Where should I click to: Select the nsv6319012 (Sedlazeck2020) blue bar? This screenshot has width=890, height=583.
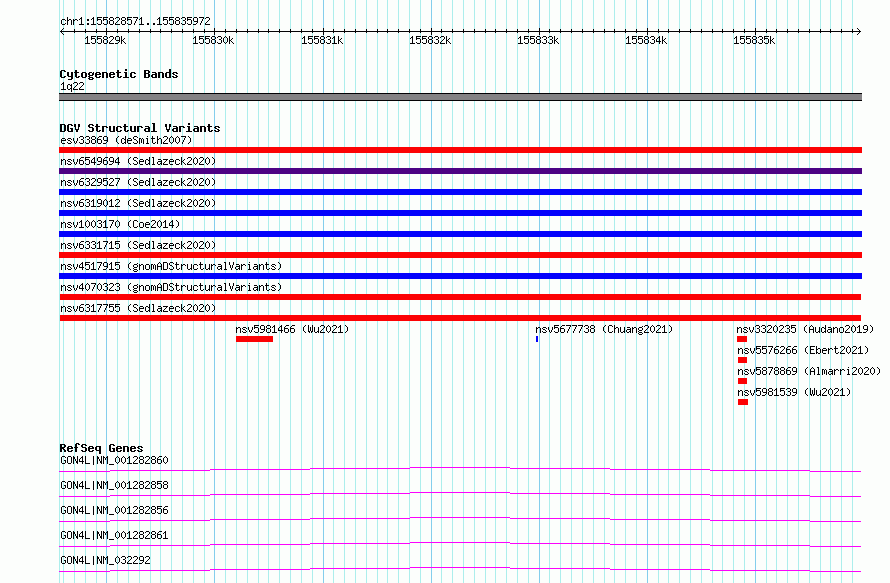(460, 213)
